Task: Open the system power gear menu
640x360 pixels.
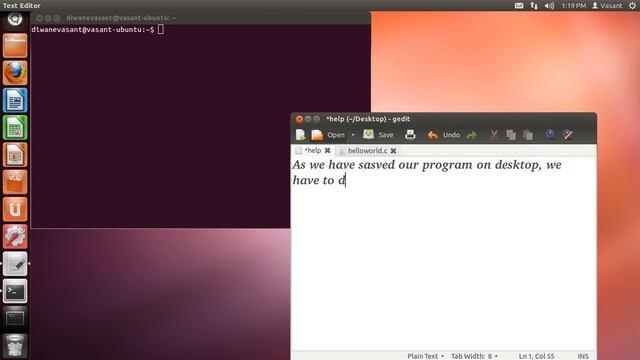Action: coord(632,5)
